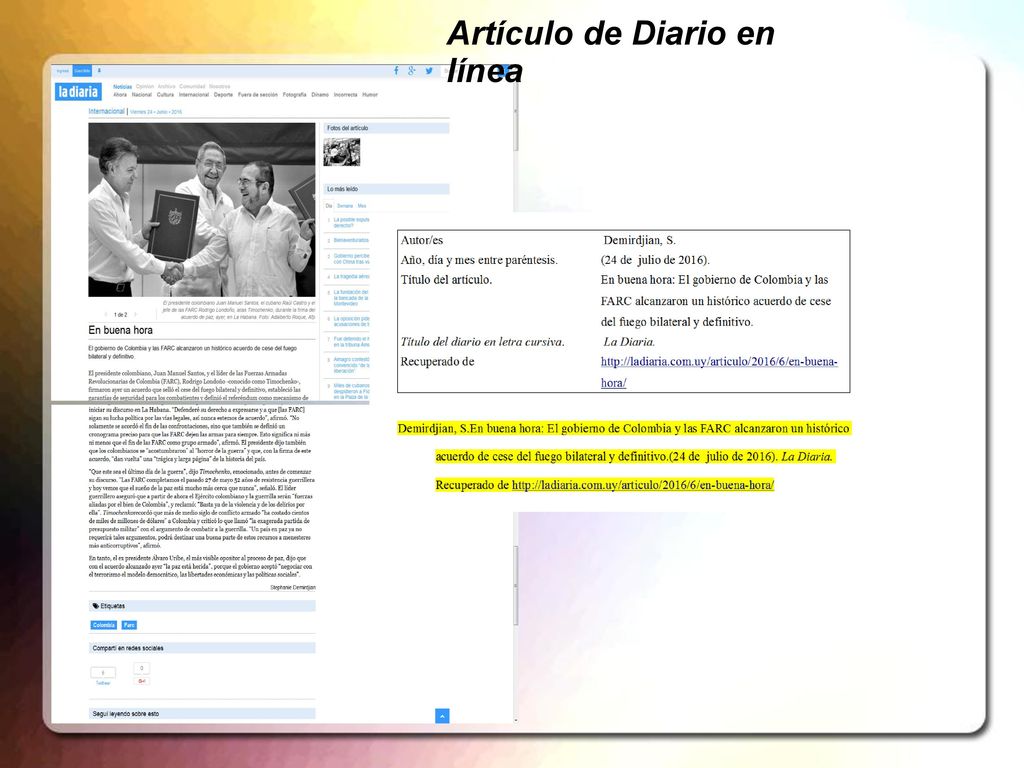Image resolution: width=1024 pixels, height=768 pixels.
Task: Open the Noticias menu tab
Action: (123, 86)
